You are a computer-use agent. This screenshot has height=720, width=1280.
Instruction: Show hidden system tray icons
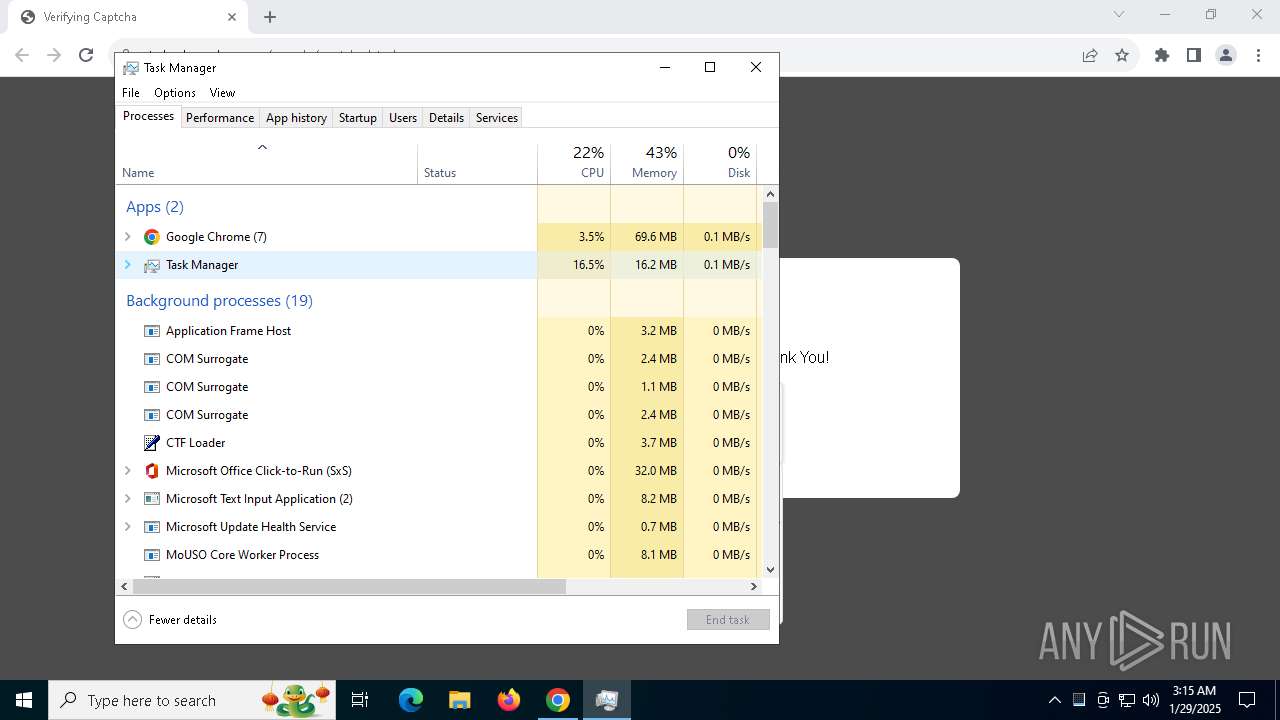tap(1054, 700)
